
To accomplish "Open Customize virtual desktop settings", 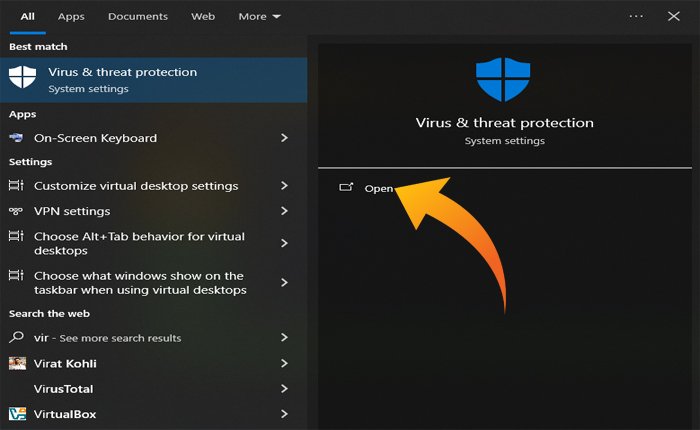I will click(154, 186).
